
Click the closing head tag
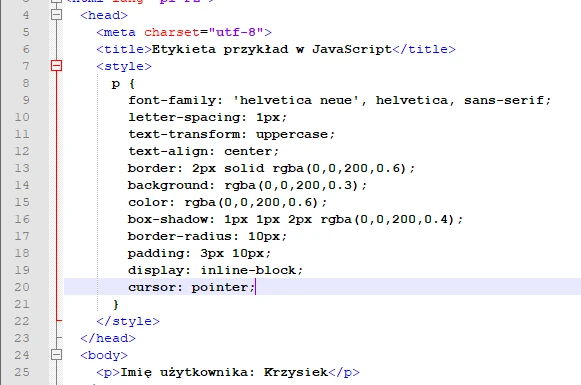108,338
